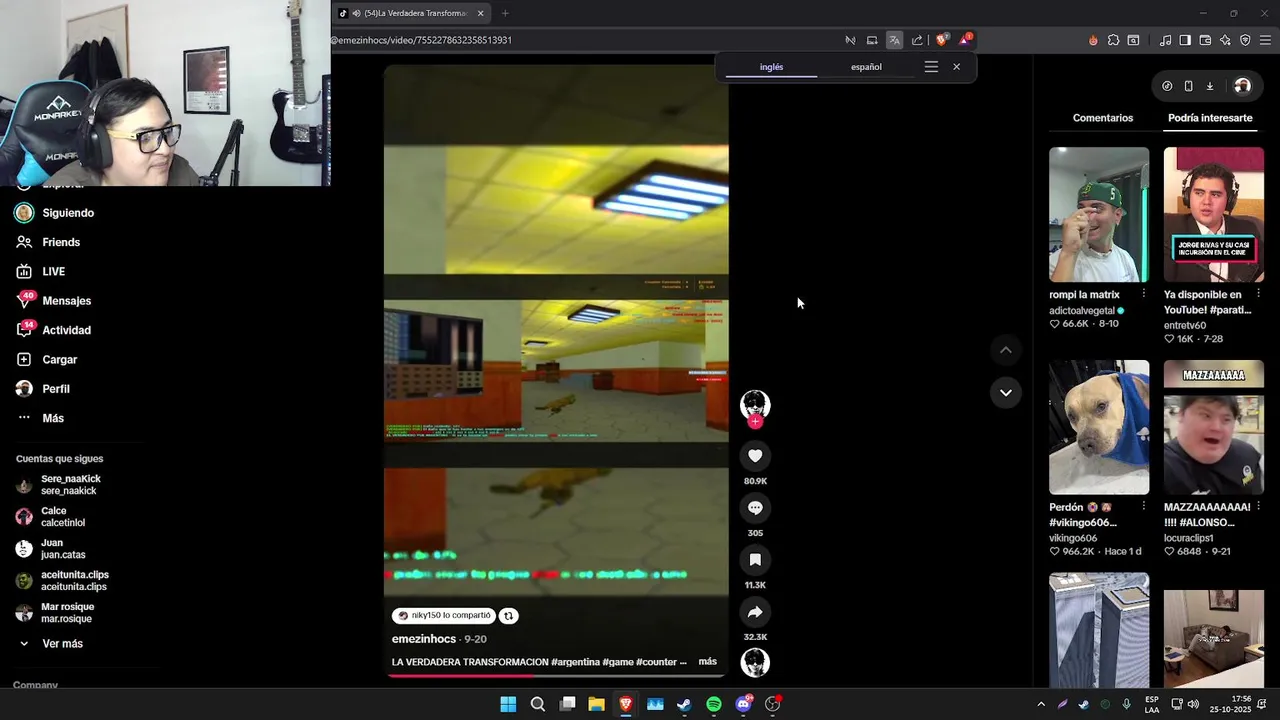
Task: Open the emezinhocs creator avatar
Action: point(755,404)
